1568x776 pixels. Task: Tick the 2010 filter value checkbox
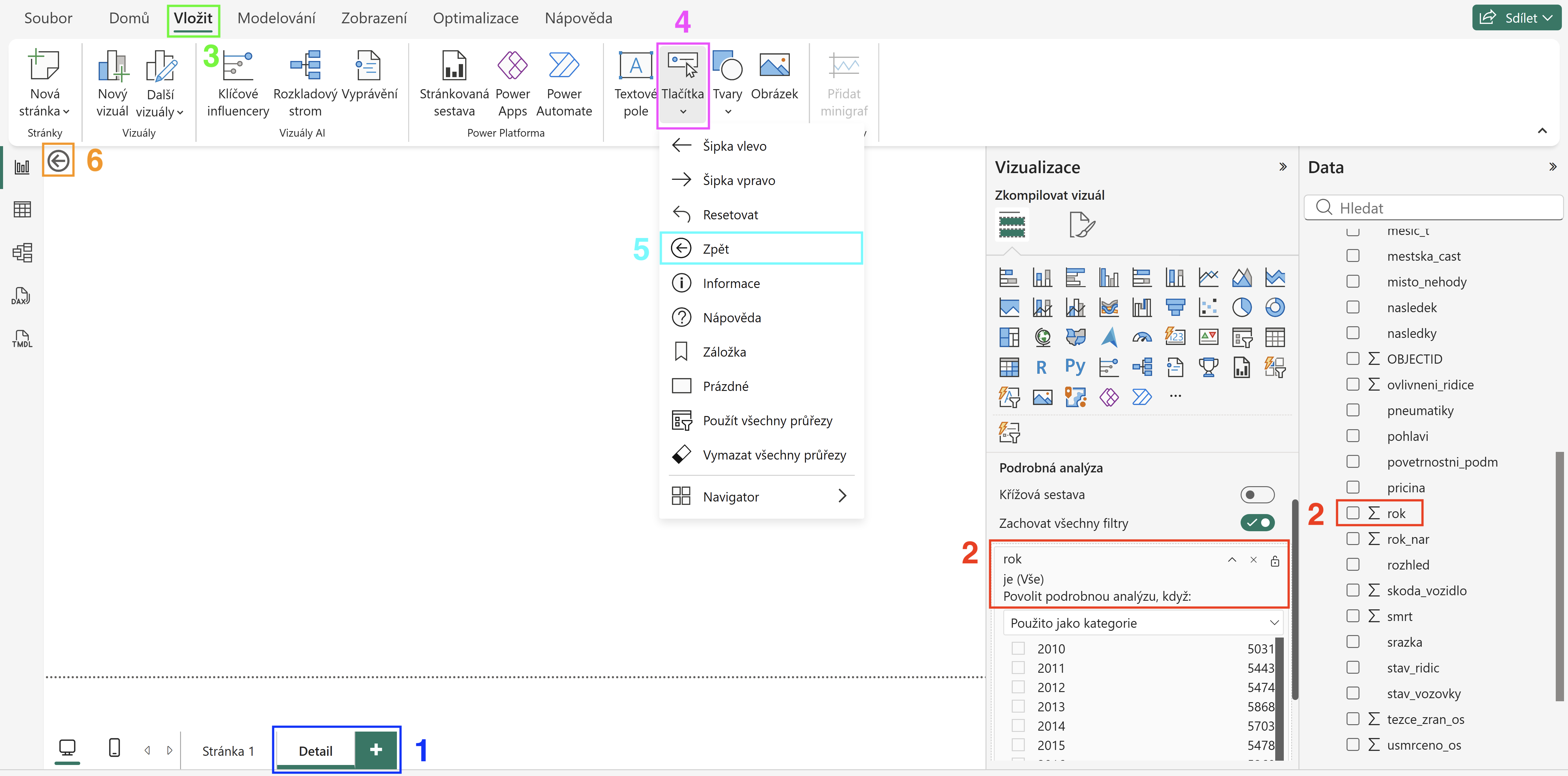tap(1018, 648)
